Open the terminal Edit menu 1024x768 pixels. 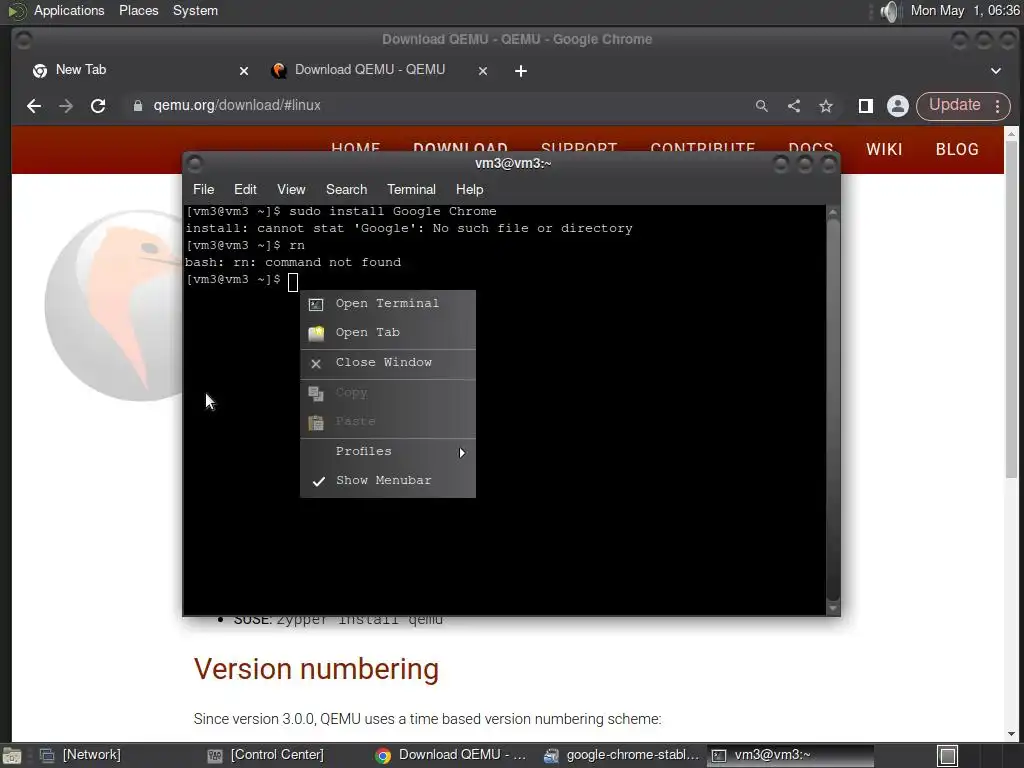[245, 189]
